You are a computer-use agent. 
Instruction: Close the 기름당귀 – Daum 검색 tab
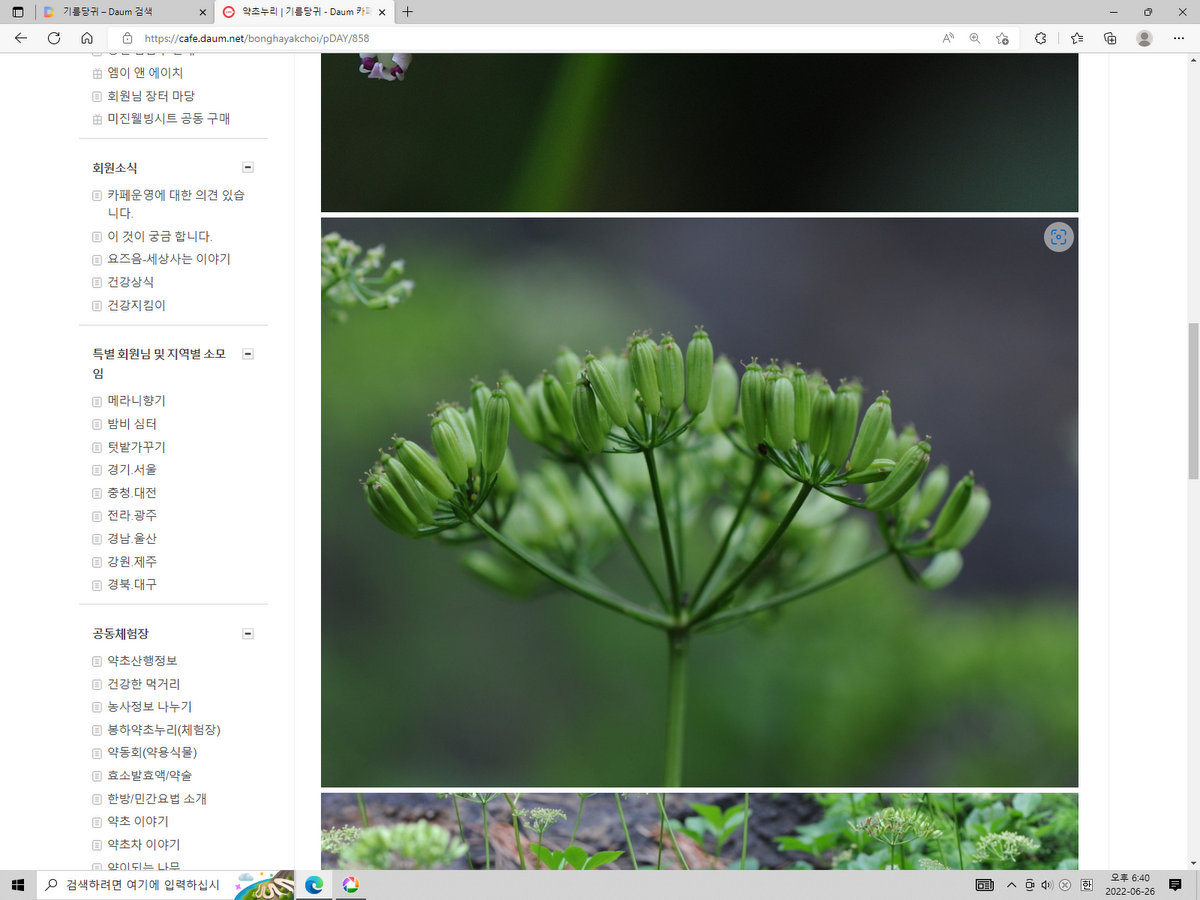point(201,12)
